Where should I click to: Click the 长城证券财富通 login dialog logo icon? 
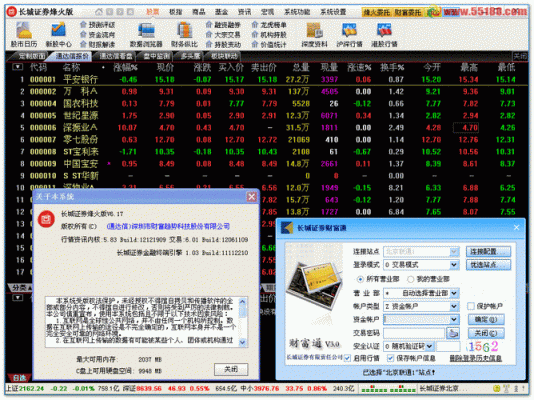(287, 228)
